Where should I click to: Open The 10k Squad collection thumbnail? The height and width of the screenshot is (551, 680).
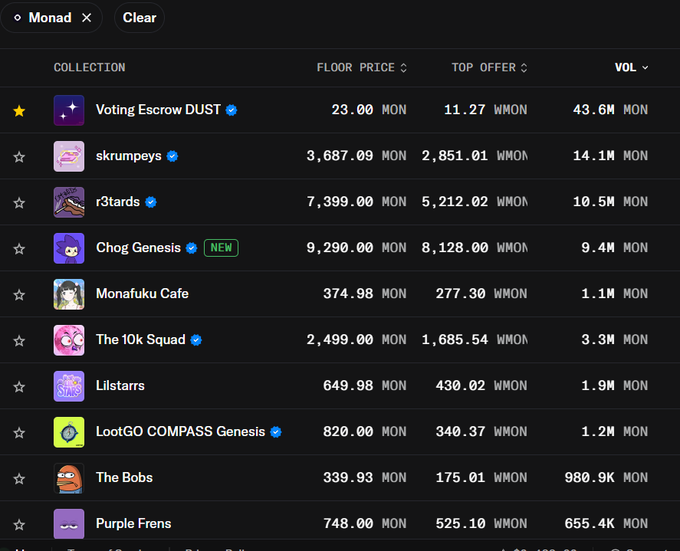[69, 340]
